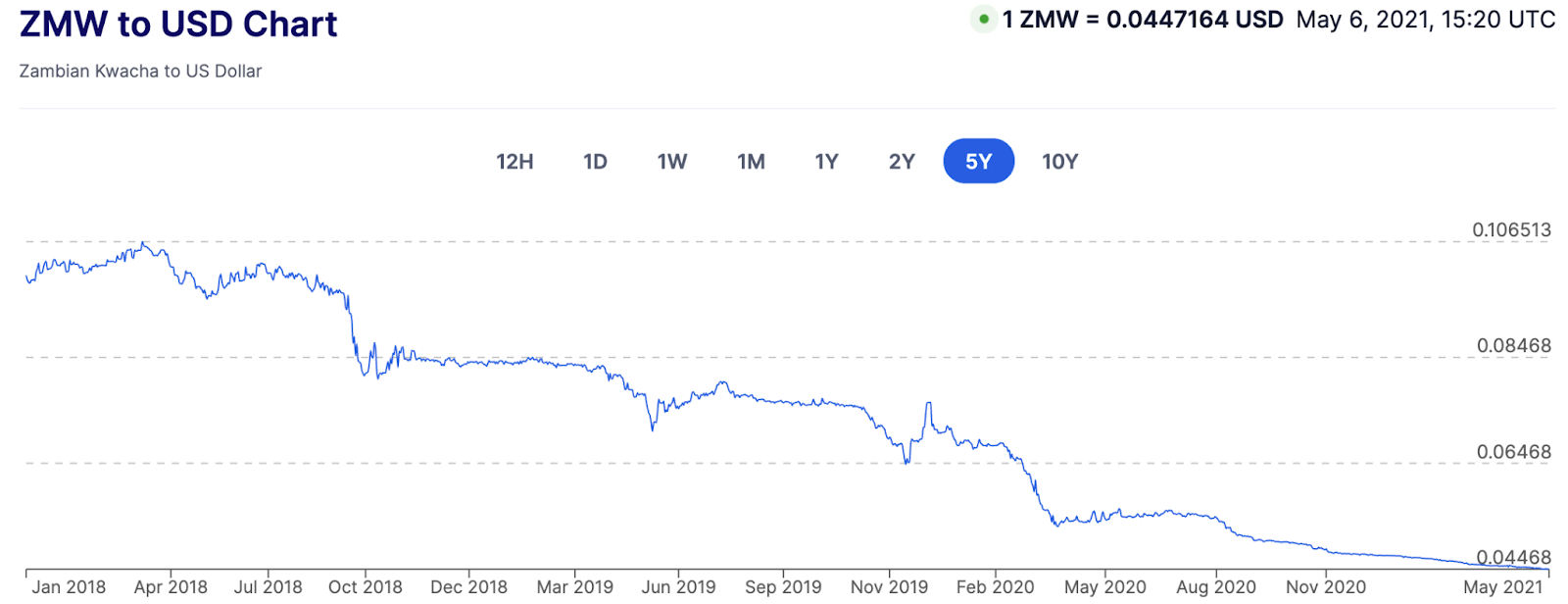Screen dimensions: 1568x604
Task: Click the active 5Y range button
Action: click(x=978, y=162)
